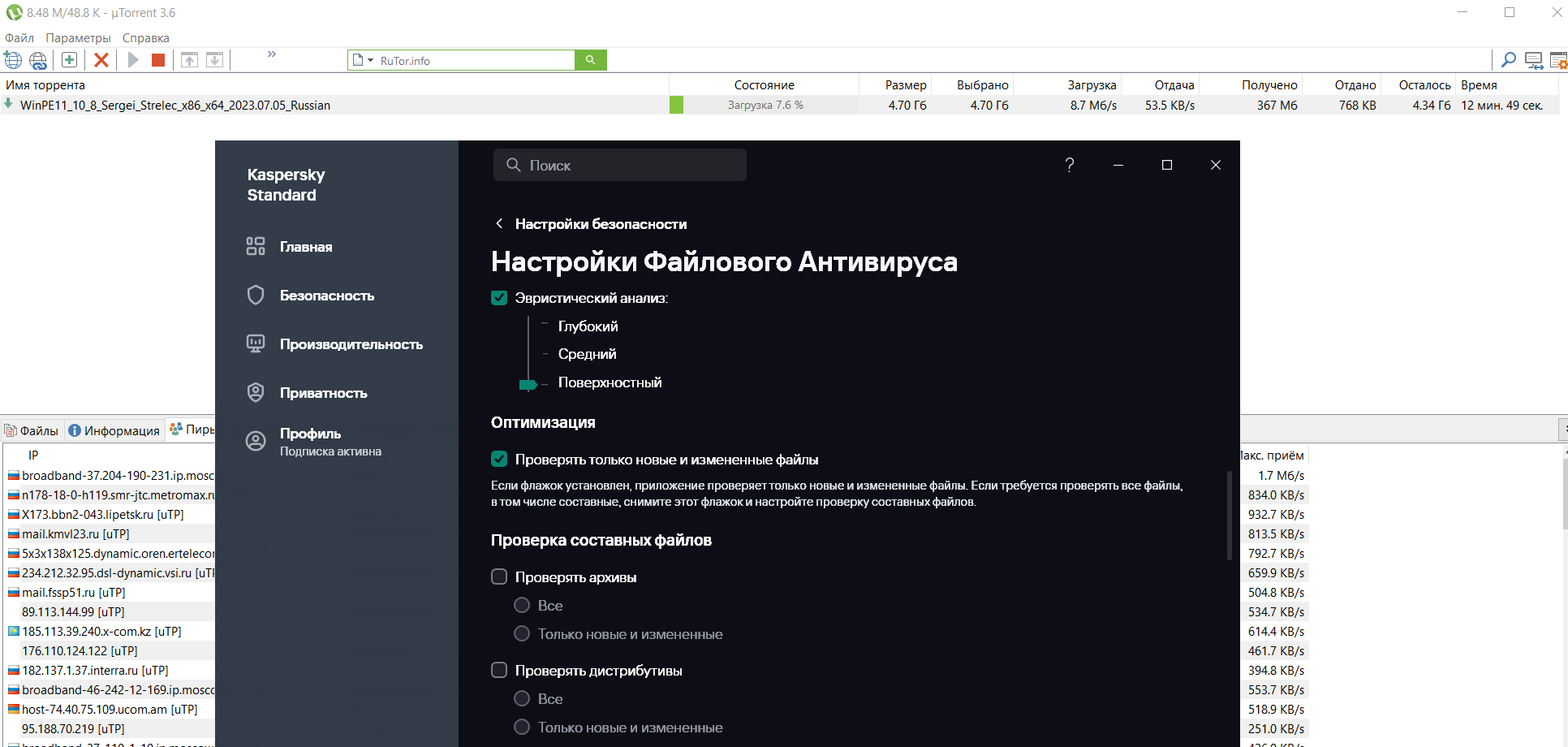Sort by Осталось column header
The height and width of the screenshot is (747, 1568).
(x=1424, y=85)
